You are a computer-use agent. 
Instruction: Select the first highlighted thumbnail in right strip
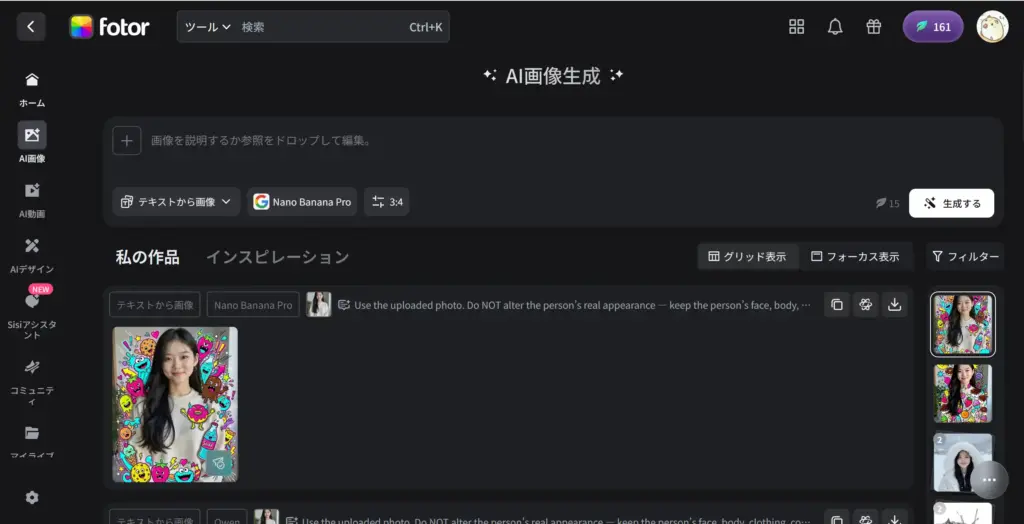(963, 324)
